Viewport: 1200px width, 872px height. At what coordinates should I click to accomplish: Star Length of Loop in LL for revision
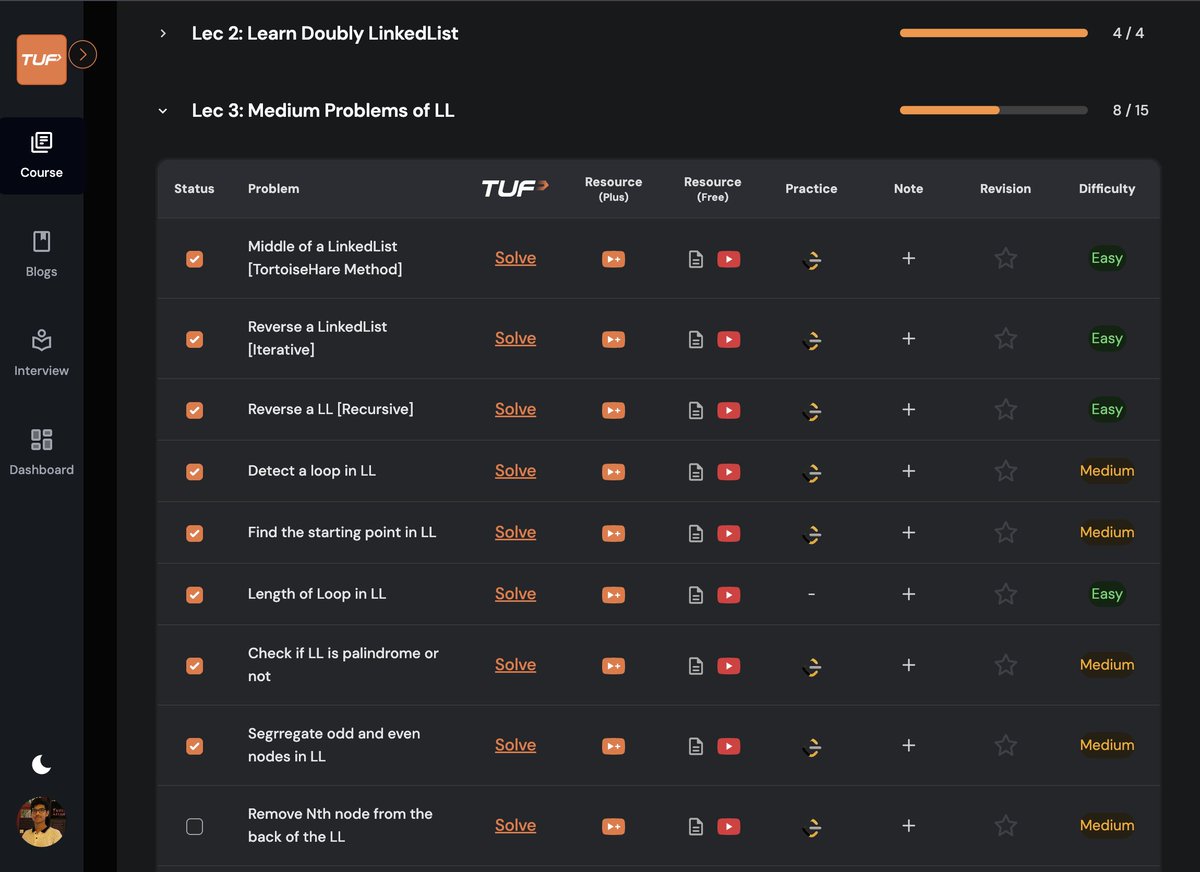[1006, 594]
